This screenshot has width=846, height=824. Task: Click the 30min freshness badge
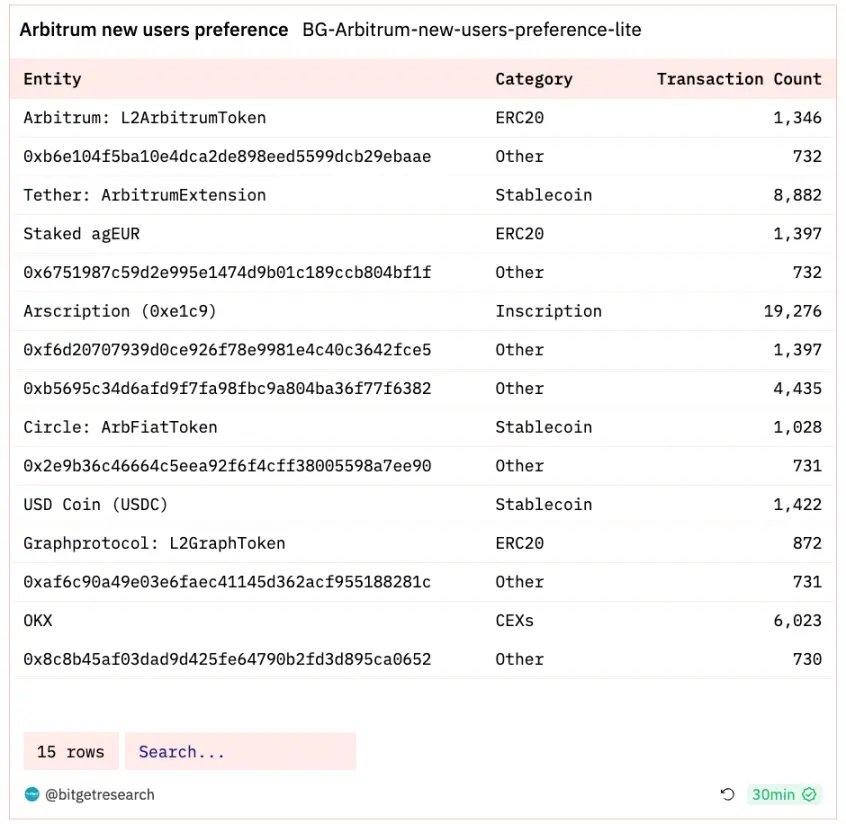[774, 795]
